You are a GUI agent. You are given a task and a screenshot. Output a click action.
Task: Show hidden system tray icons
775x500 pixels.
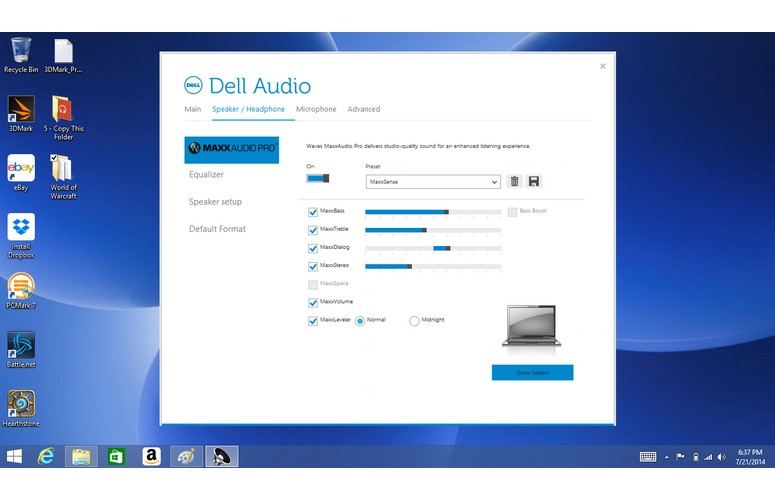(x=667, y=458)
